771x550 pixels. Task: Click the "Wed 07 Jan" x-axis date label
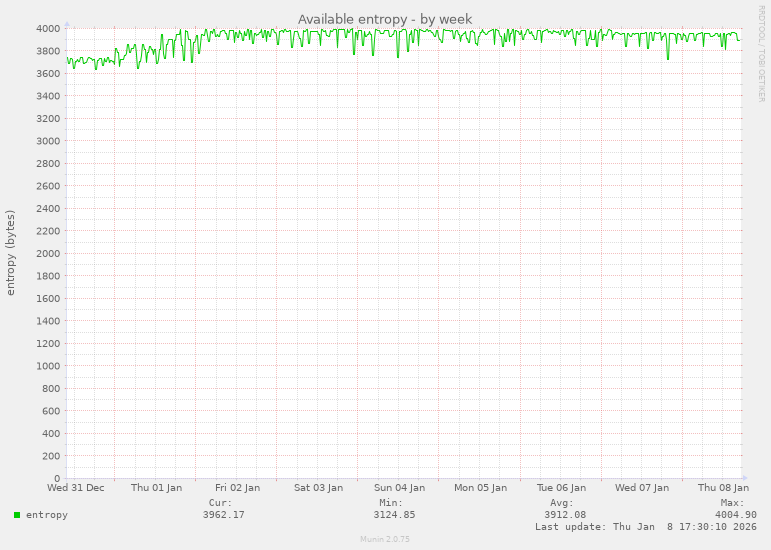[642, 488]
